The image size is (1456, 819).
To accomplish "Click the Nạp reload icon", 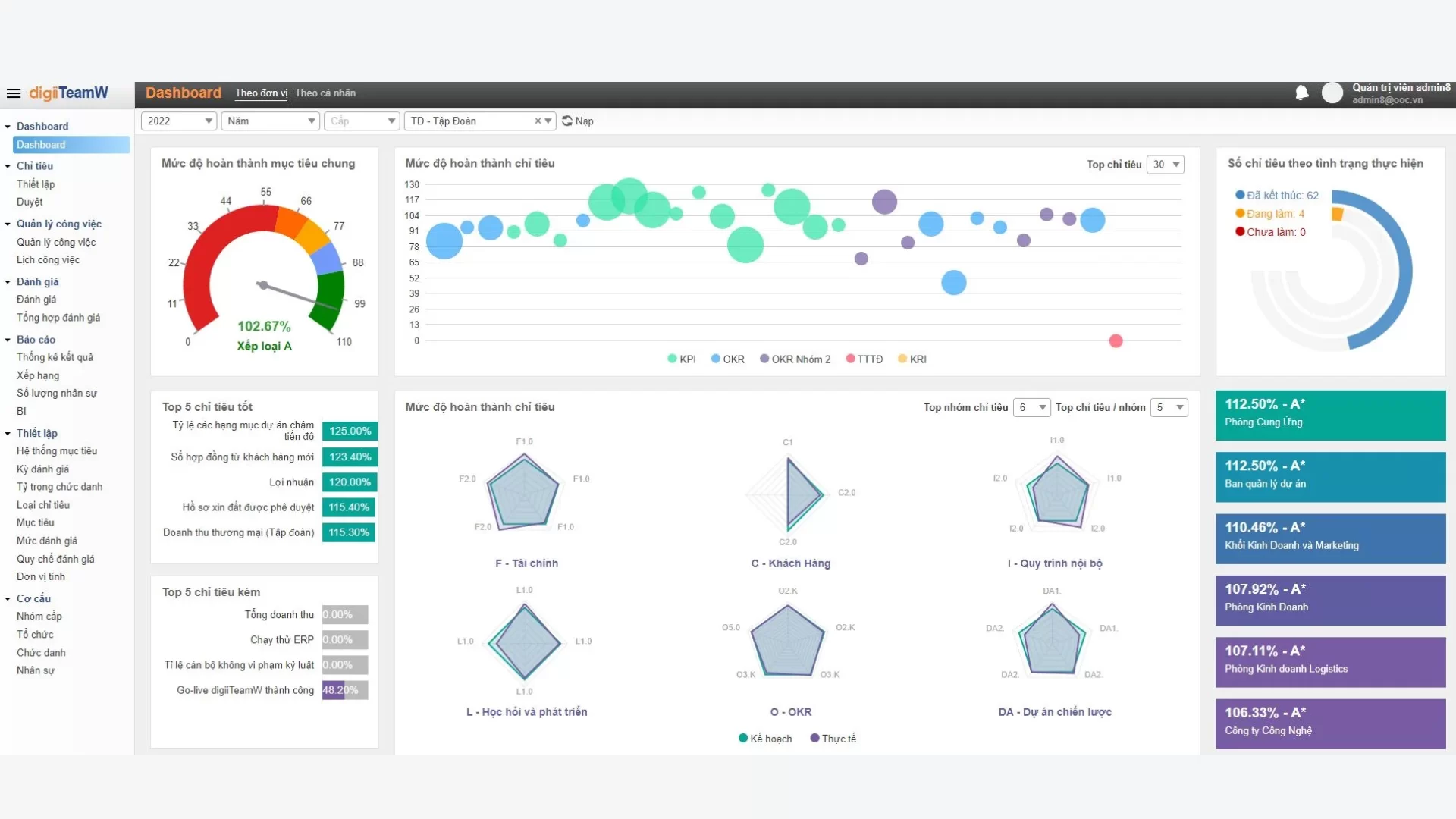I will (x=567, y=121).
